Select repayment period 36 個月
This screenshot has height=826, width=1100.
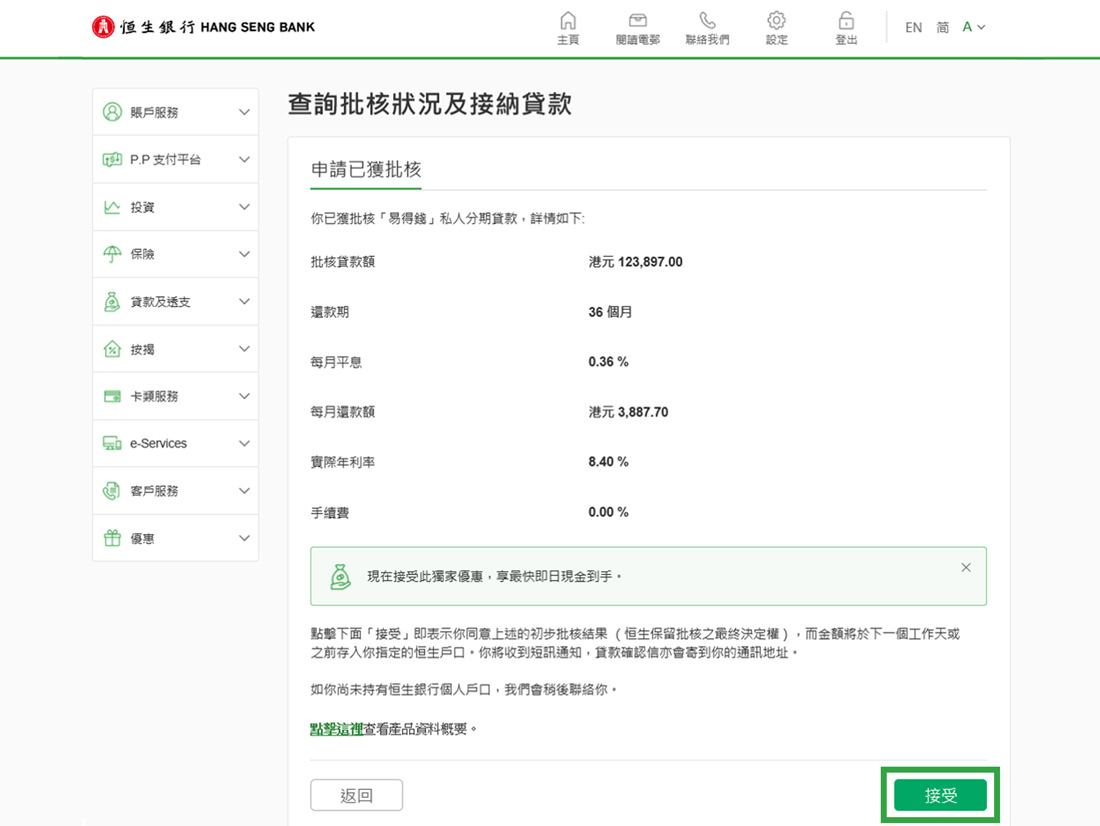[610, 312]
